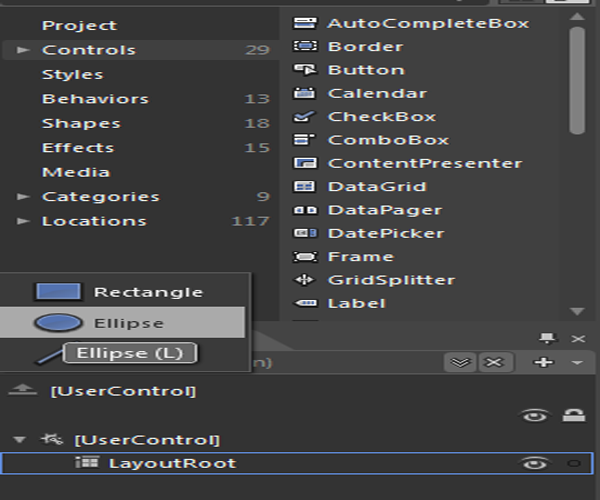Screen dimensions: 600x500
Task: Toggle the lock all padlock icon
Action: 575,415
